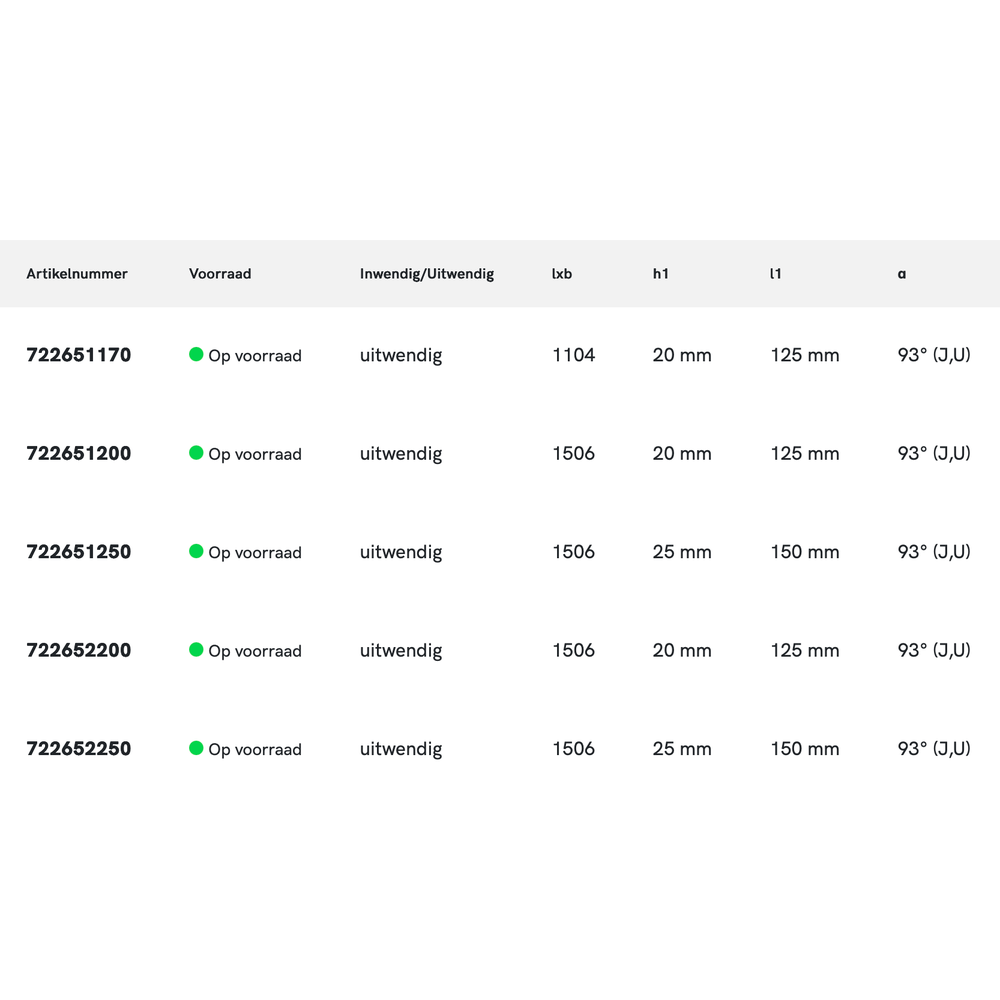The width and height of the screenshot is (1000, 1000).
Task: Click the Voorraad column header
Action: click(x=220, y=274)
